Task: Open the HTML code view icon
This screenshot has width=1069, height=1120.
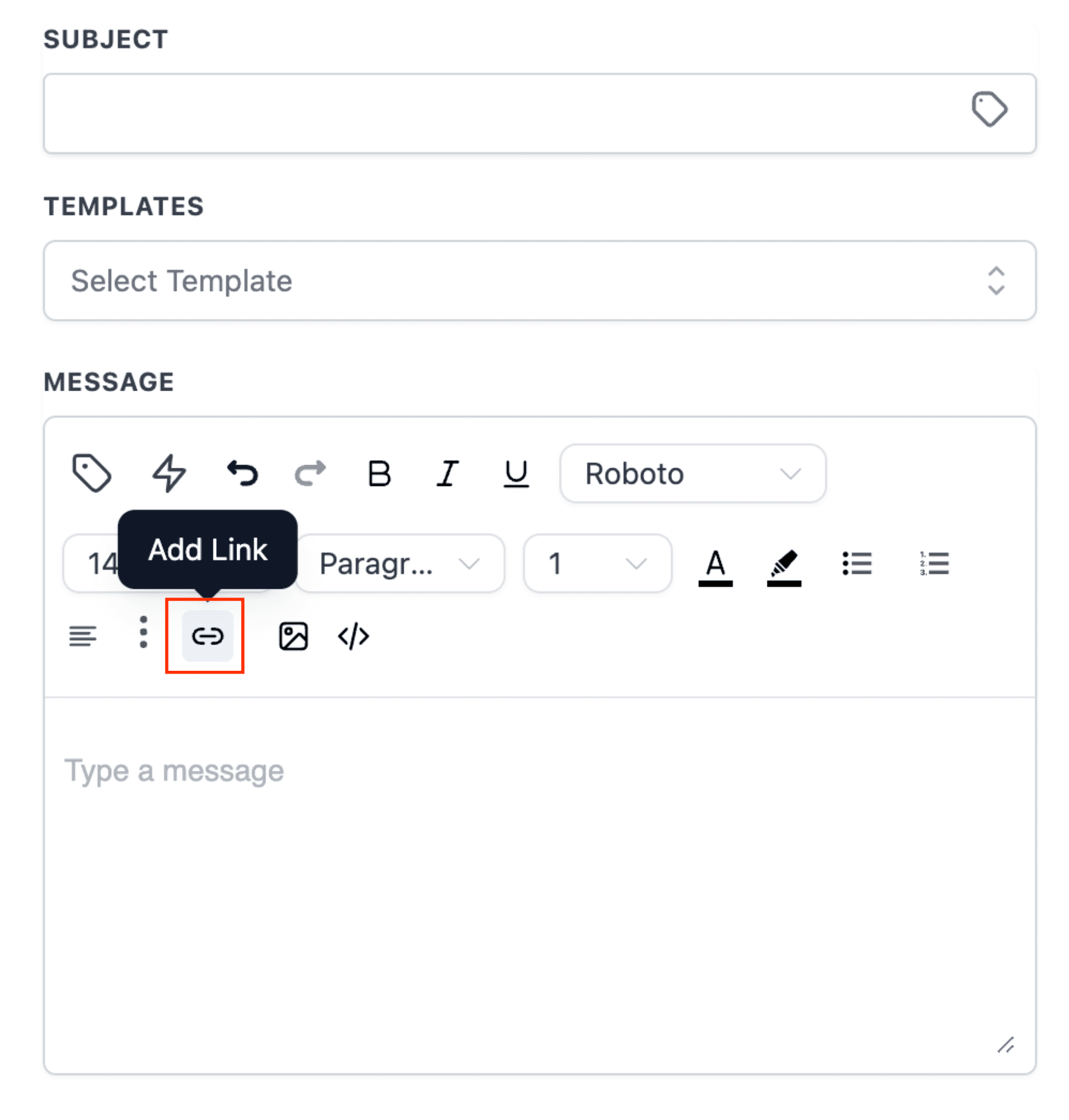Action: pos(353,636)
